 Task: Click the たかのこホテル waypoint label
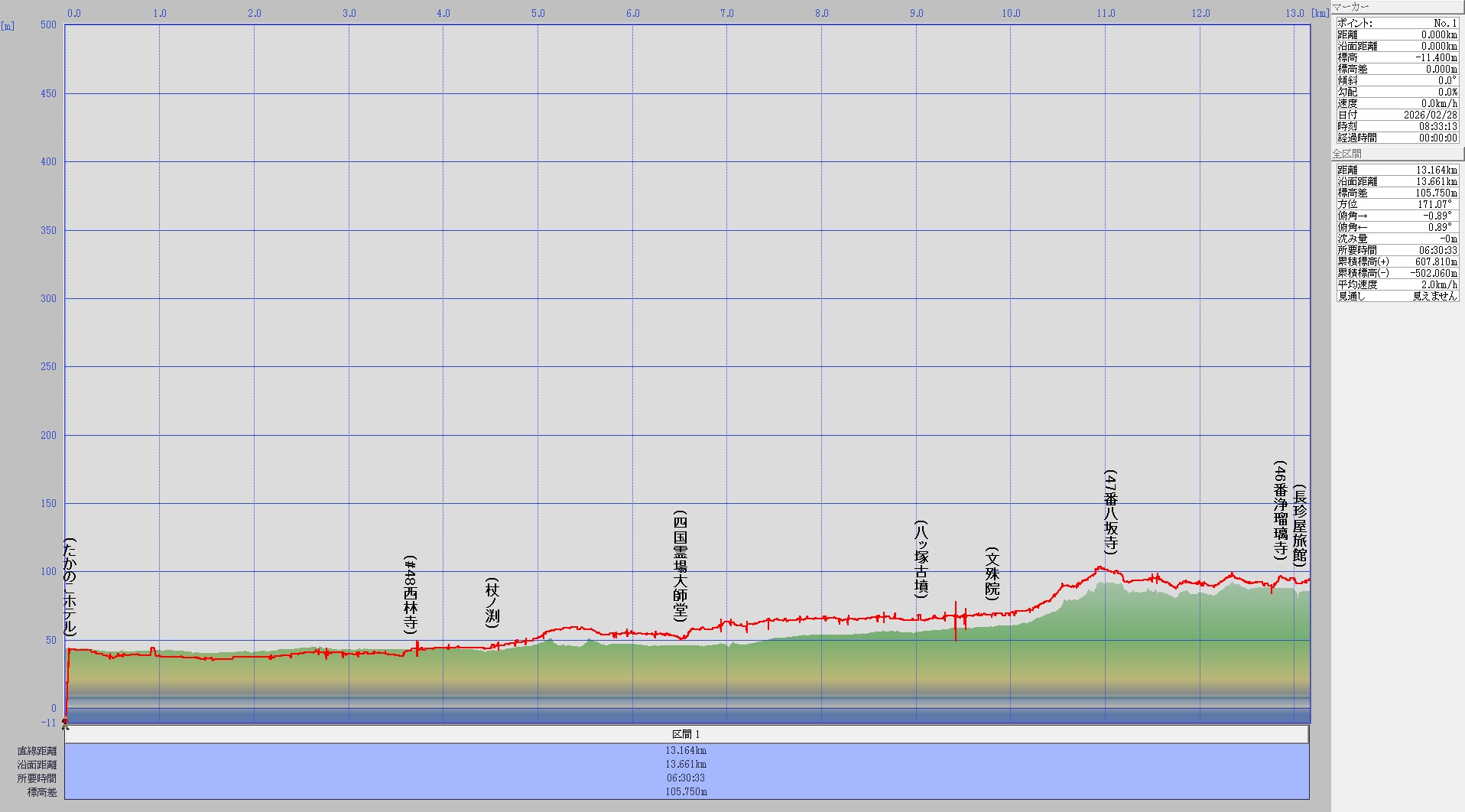(x=70, y=587)
